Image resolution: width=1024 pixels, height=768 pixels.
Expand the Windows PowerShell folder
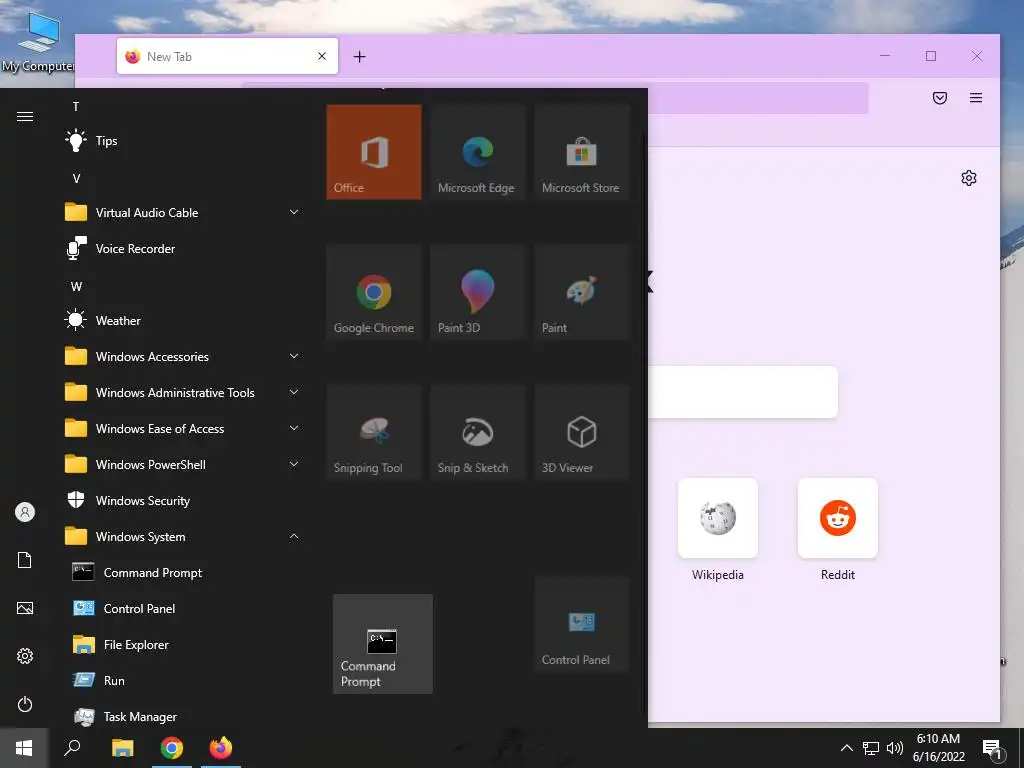(x=183, y=464)
